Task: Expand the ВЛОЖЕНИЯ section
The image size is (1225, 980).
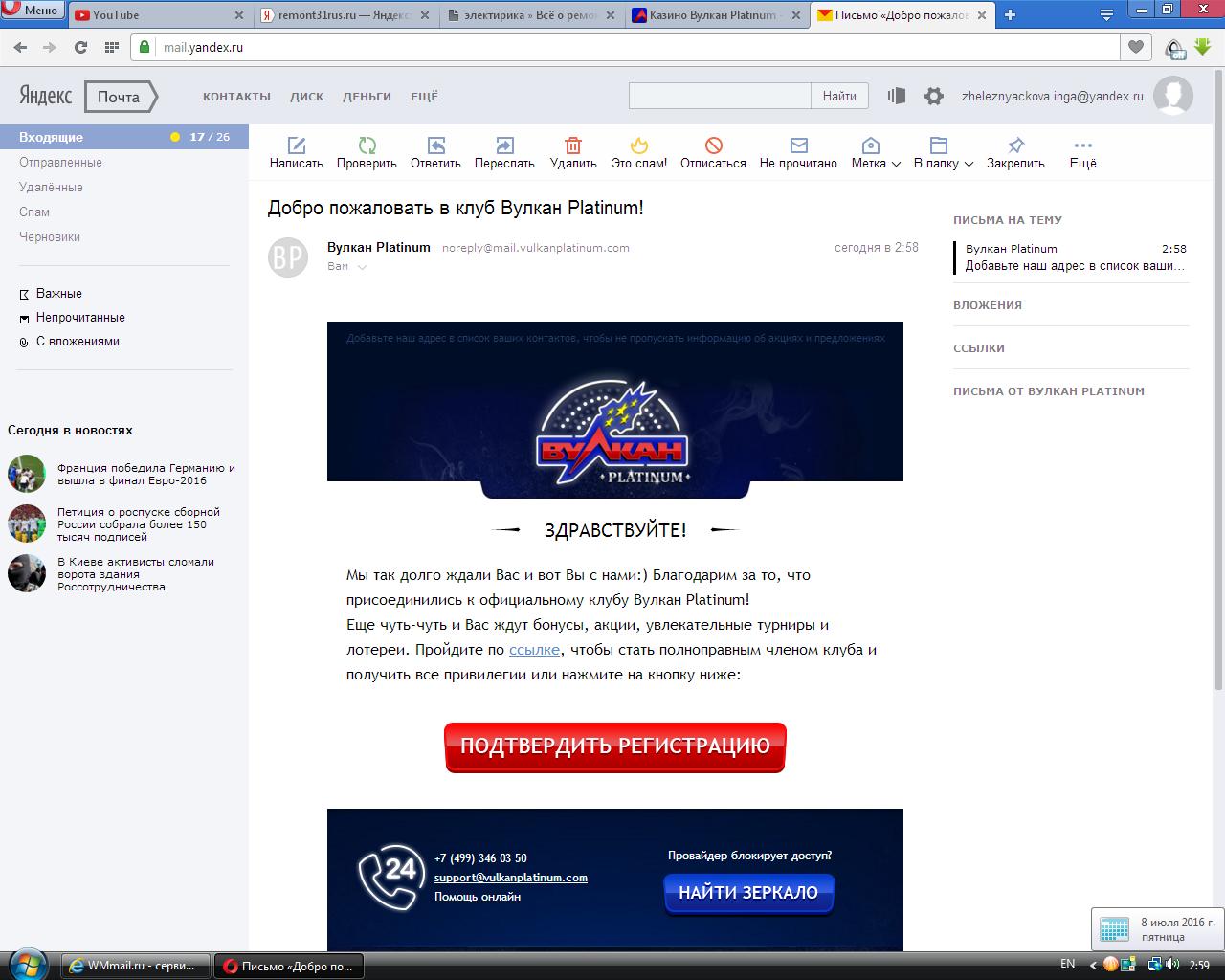Action: click(x=988, y=305)
